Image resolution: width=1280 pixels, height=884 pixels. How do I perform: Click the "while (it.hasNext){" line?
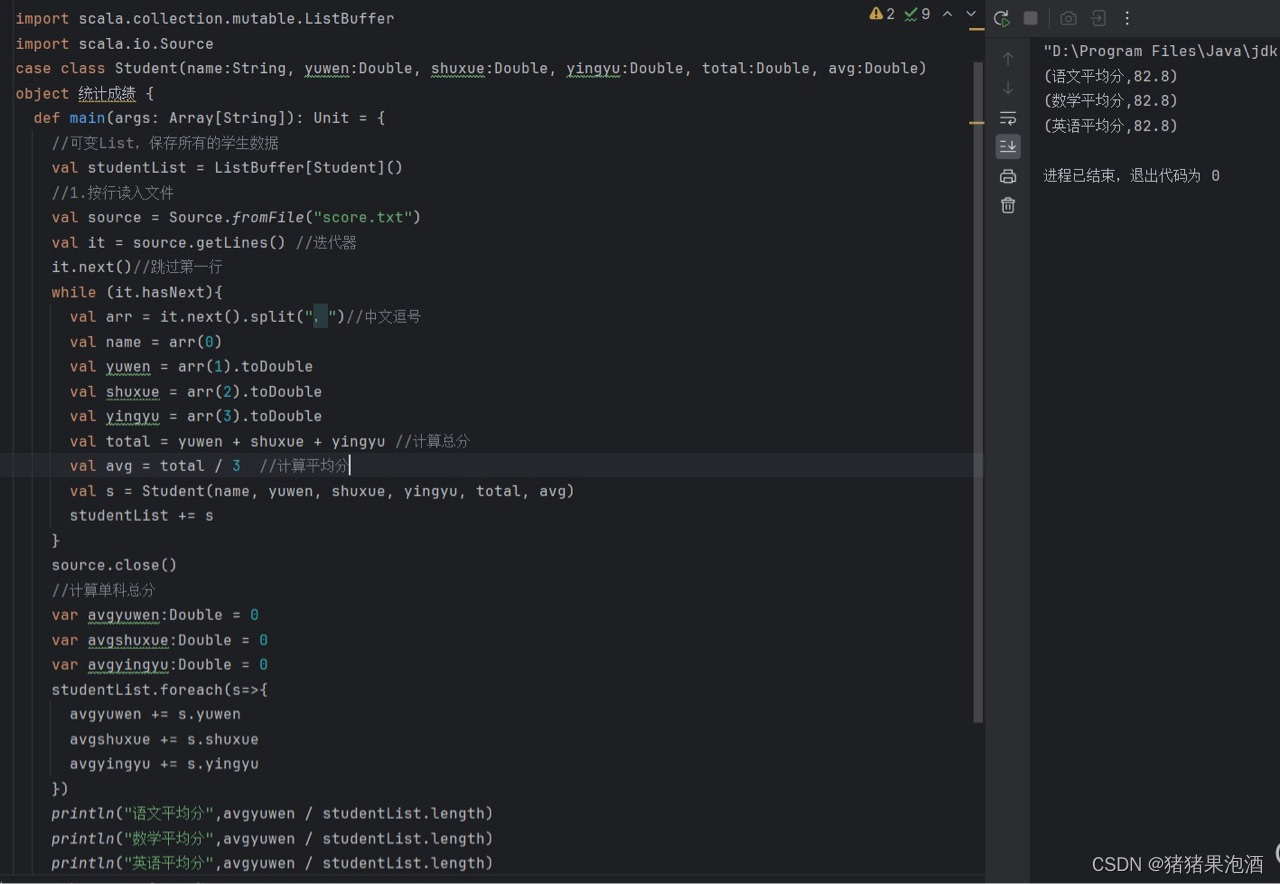(x=137, y=292)
